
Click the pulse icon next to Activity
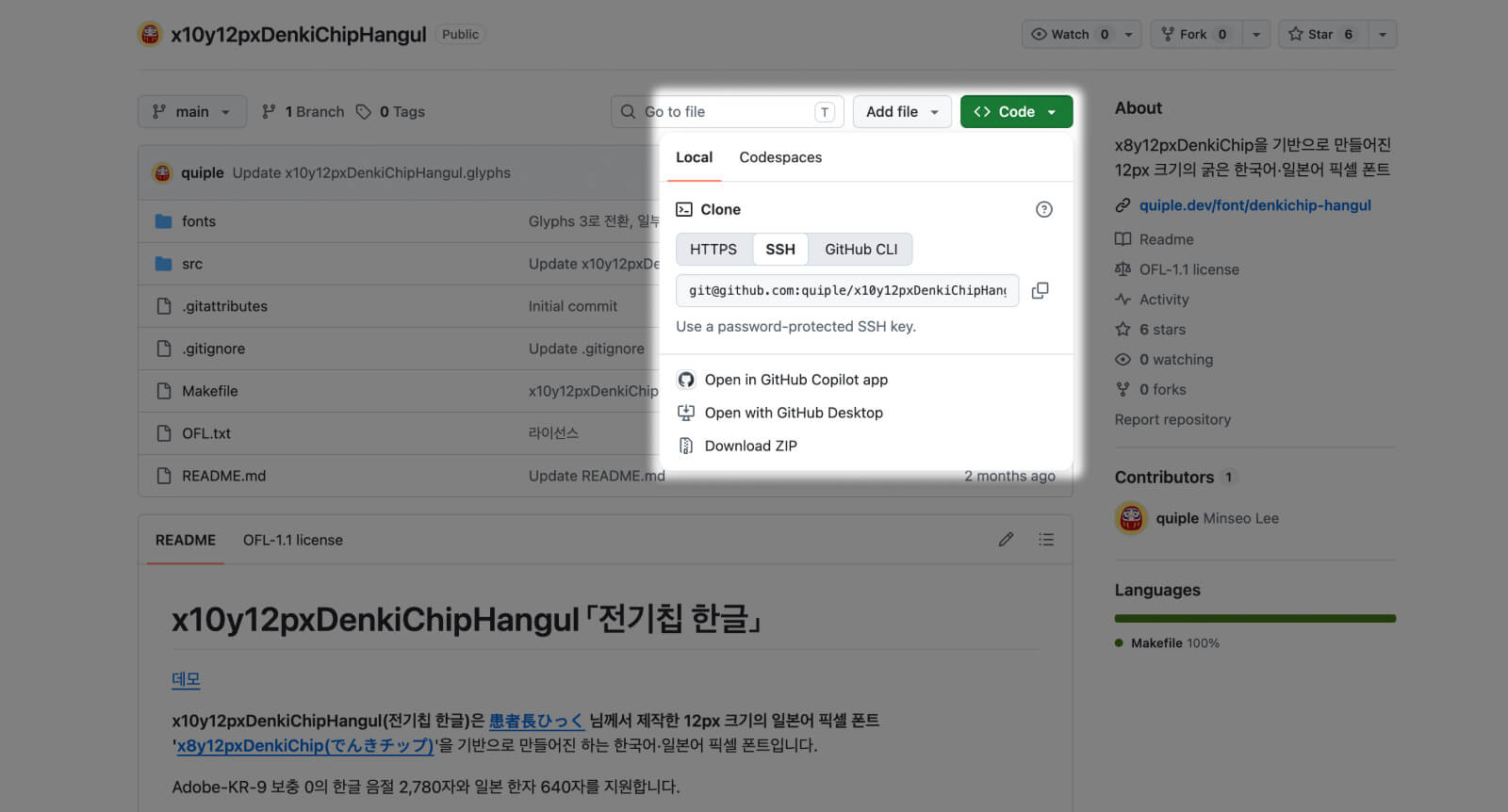coord(1123,300)
